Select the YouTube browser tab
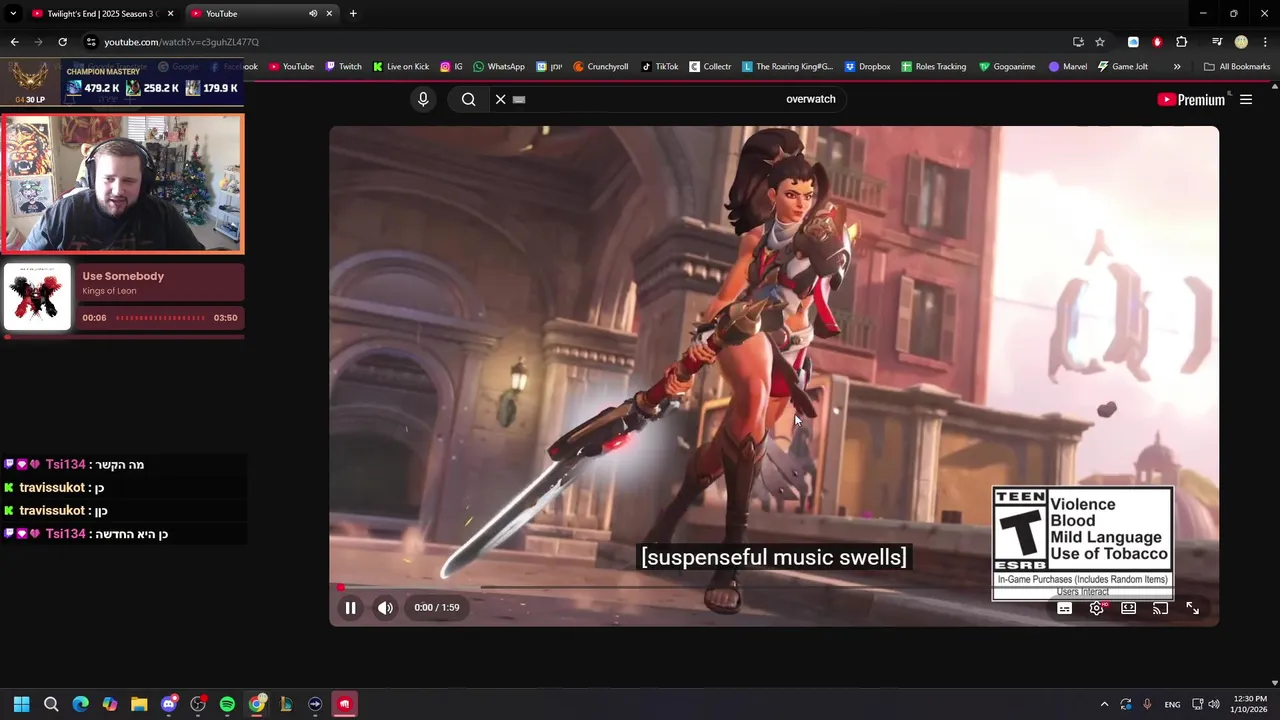Image resolution: width=1280 pixels, height=720 pixels. (x=262, y=14)
